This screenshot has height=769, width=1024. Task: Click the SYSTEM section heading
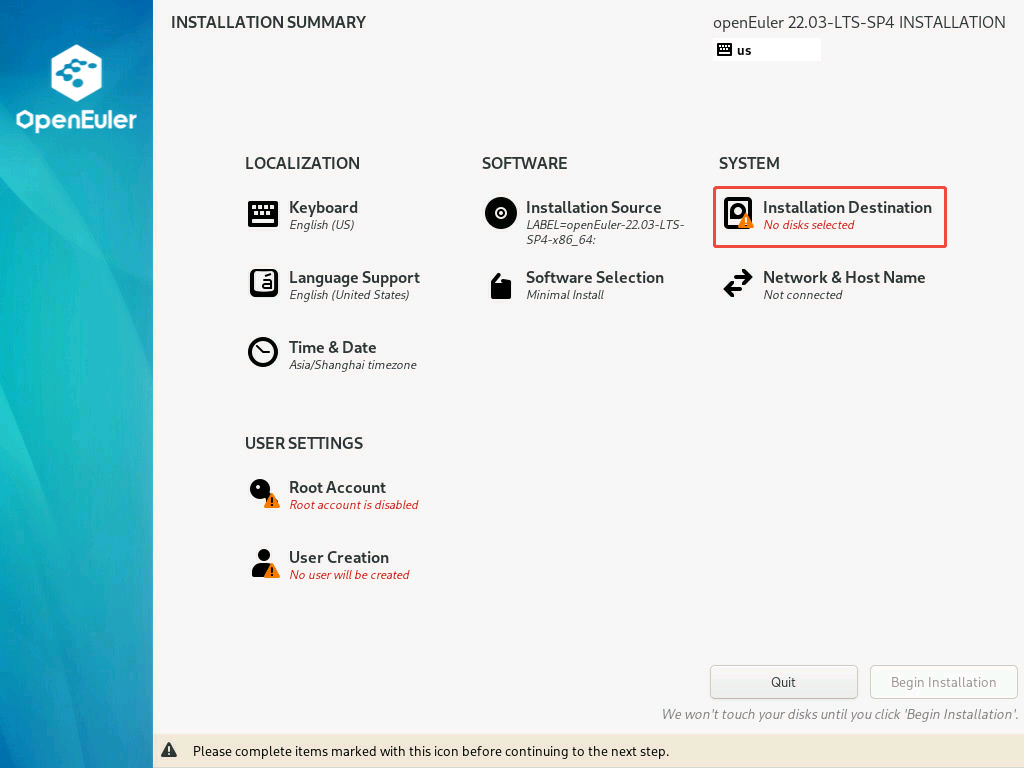point(749,163)
